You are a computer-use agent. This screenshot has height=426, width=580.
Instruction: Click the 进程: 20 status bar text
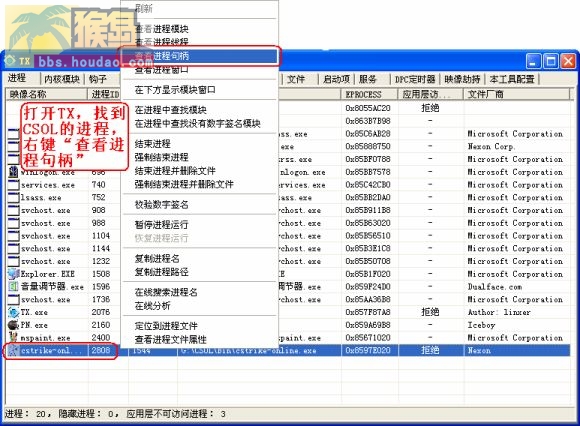(x=25, y=414)
